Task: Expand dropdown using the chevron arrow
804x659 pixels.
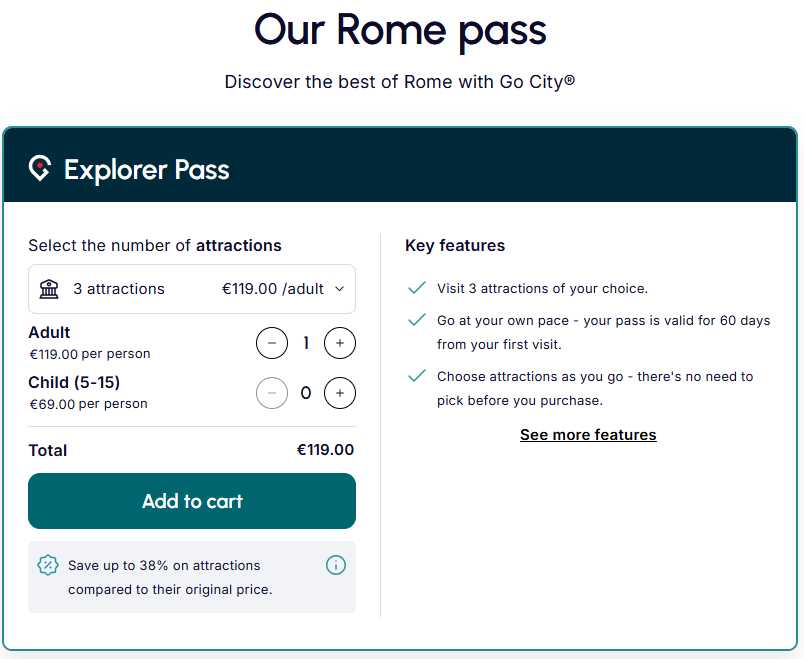Action: coord(339,289)
